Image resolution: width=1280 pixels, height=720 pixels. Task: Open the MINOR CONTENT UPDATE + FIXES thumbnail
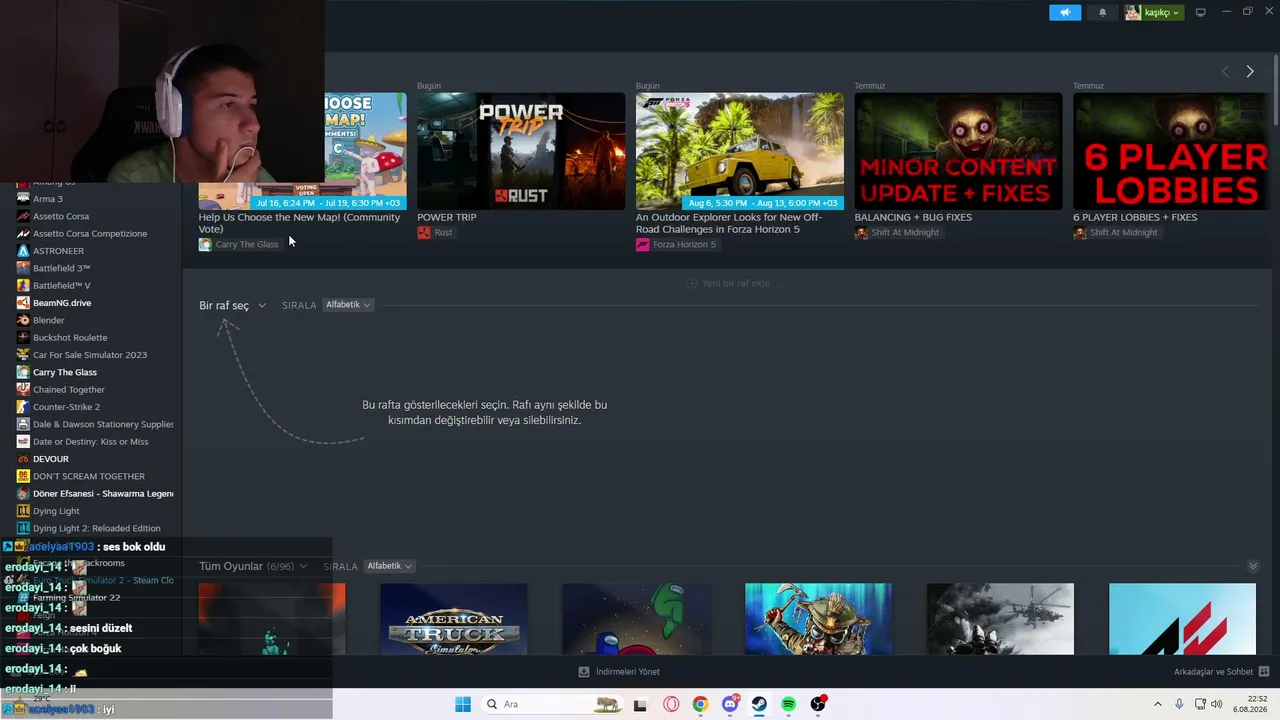pyautogui.click(x=958, y=151)
